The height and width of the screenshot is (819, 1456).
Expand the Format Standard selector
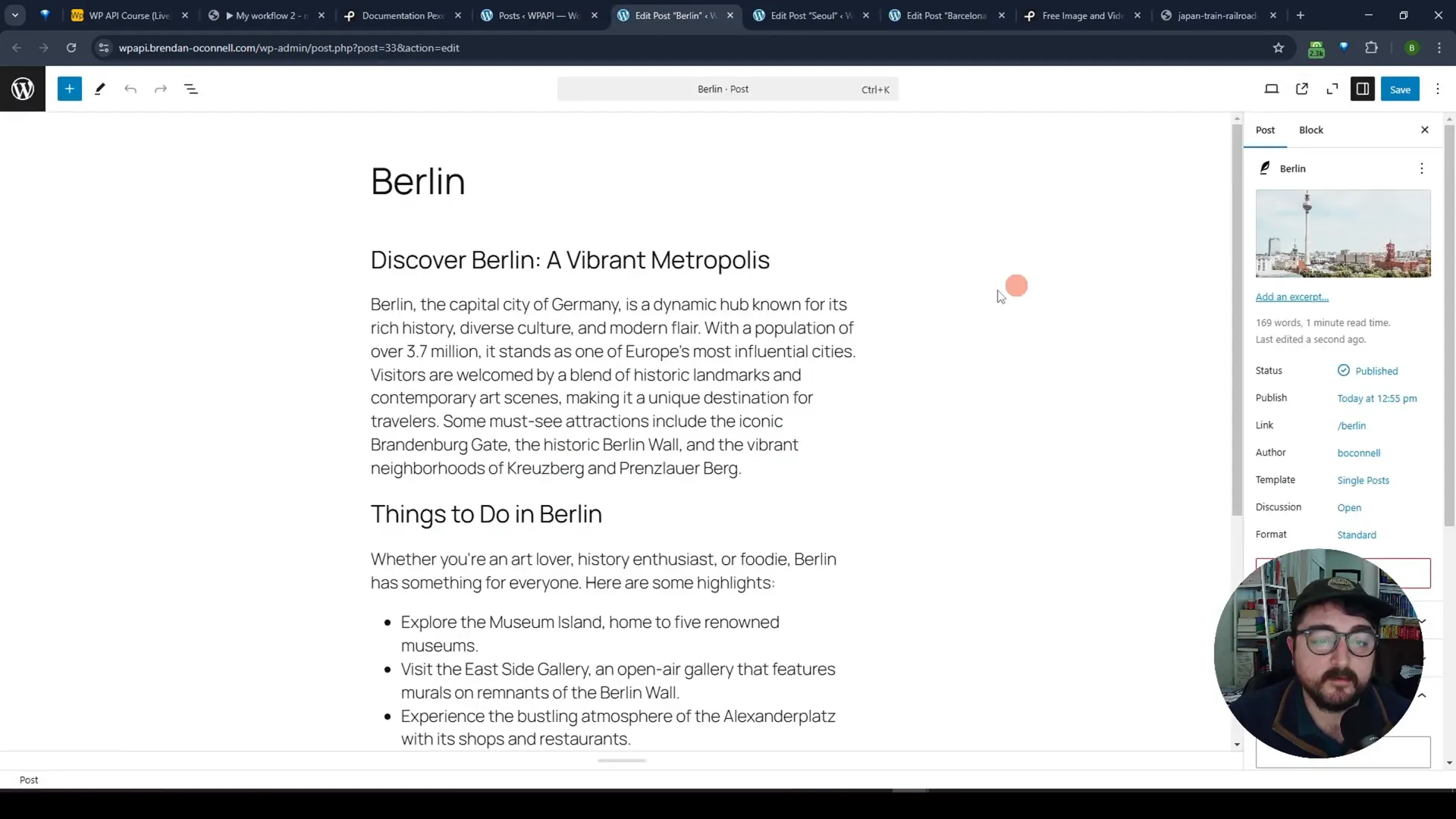coord(1357,534)
